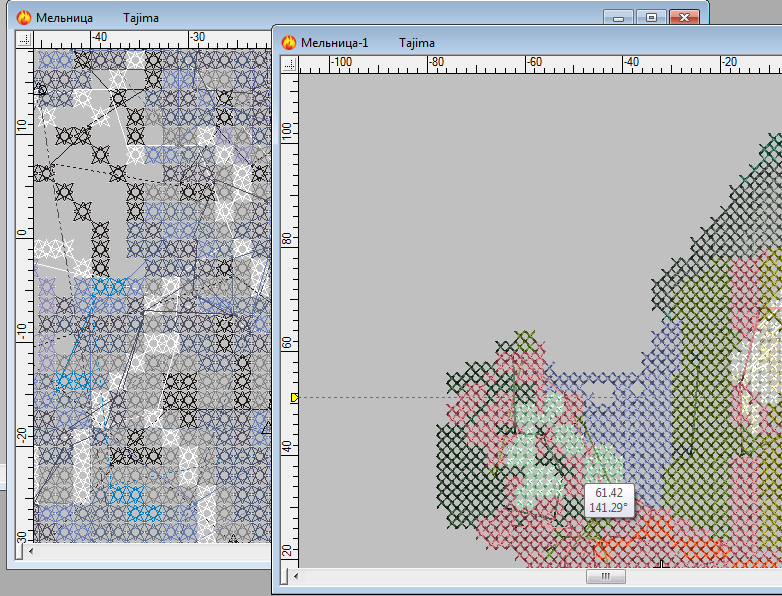Click the 61.42 / 141.29° measurement tooltip
Screen dimensions: 782x596
tap(609, 500)
